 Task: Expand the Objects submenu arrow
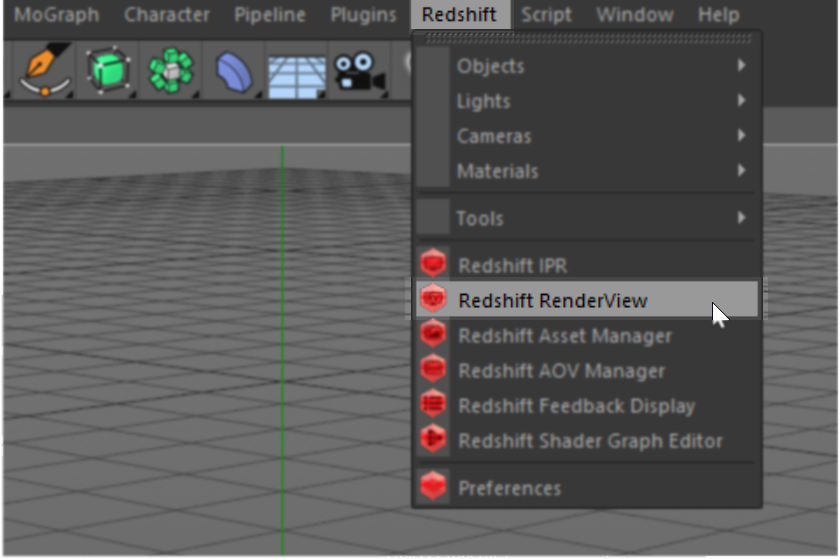pyautogui.click(x=741, y=65)
